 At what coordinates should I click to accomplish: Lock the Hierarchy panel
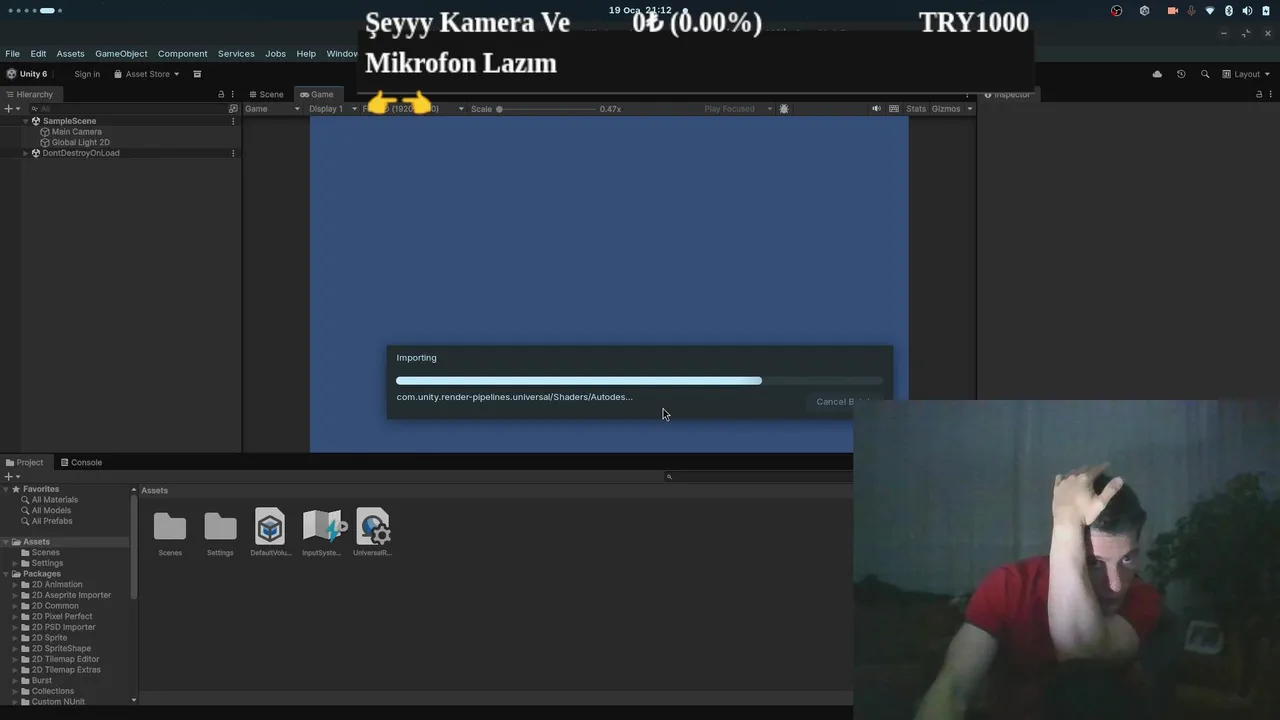[221, 94]
